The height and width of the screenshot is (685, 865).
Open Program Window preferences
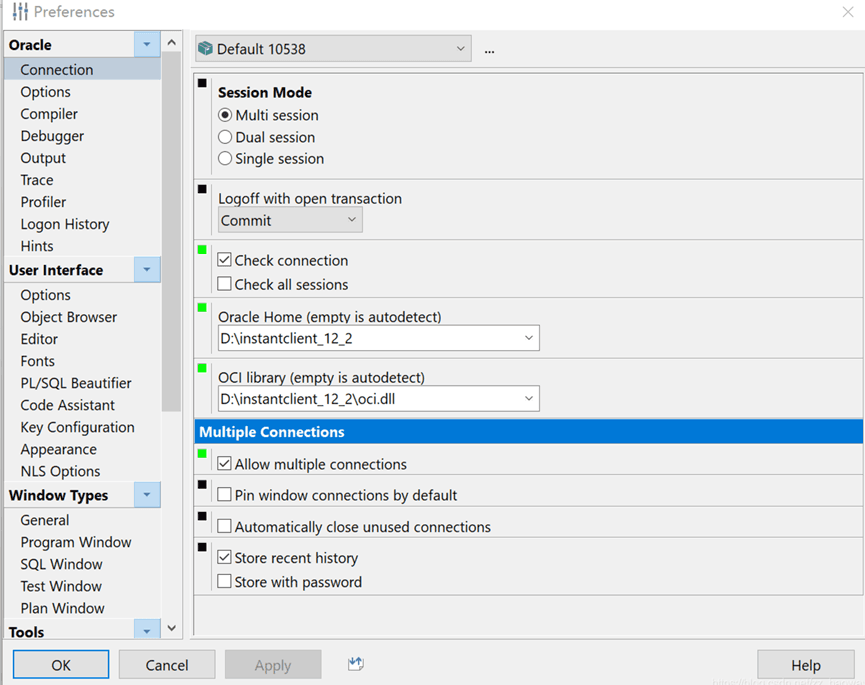pyautogui.click(x=76, y=542)
